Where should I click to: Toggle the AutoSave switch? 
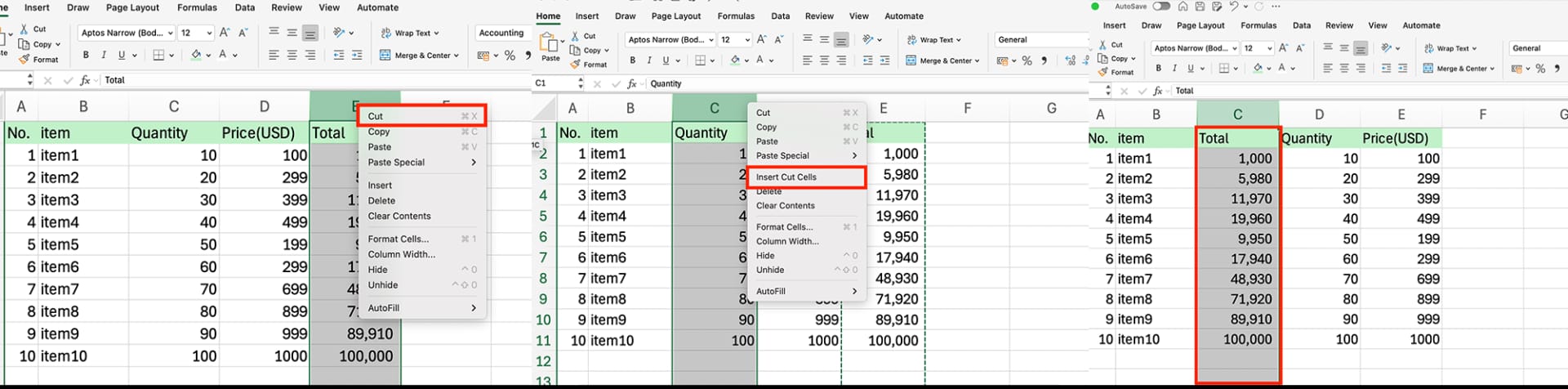point(1160,7)
